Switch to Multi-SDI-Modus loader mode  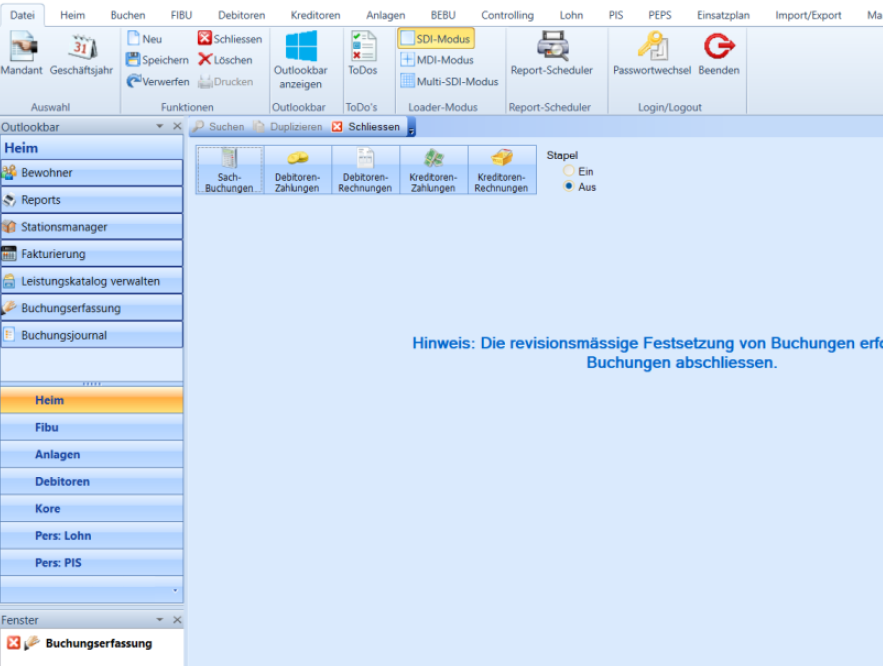click(449, 81)
